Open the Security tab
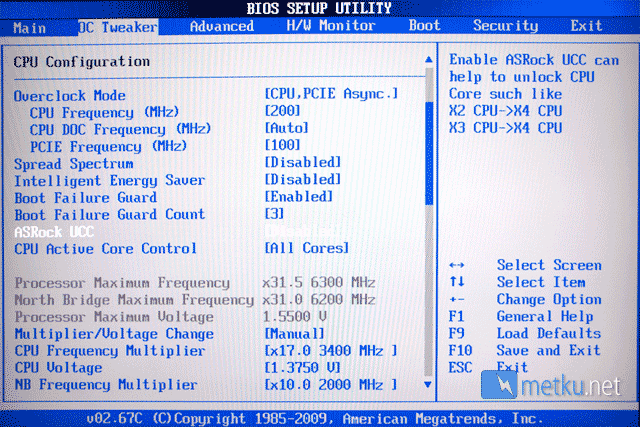The height and width of the screenshot is (427, 640). point(505,26)
